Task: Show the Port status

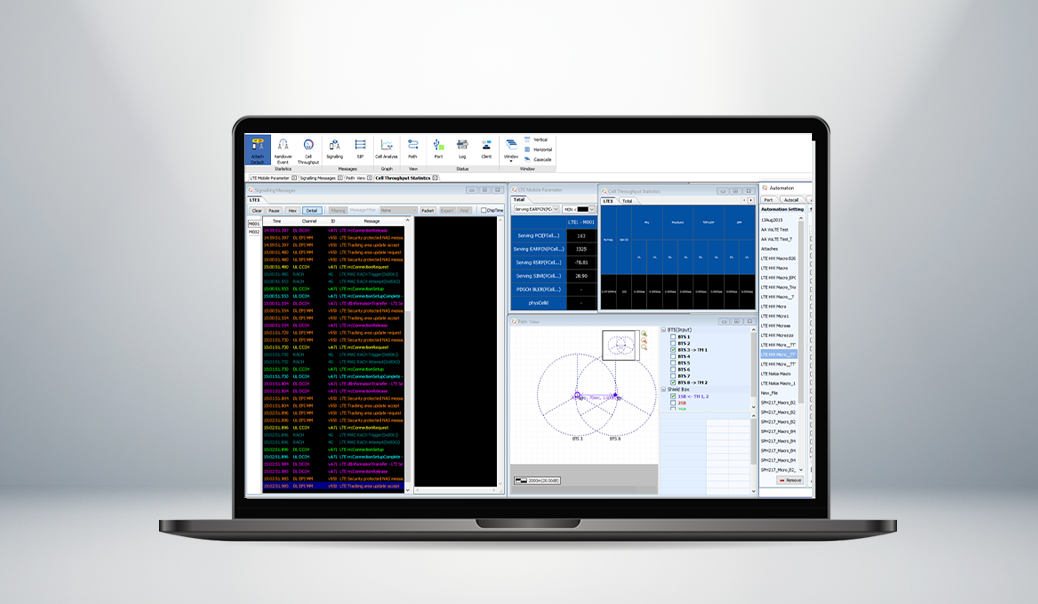Action: coord(438,148)
